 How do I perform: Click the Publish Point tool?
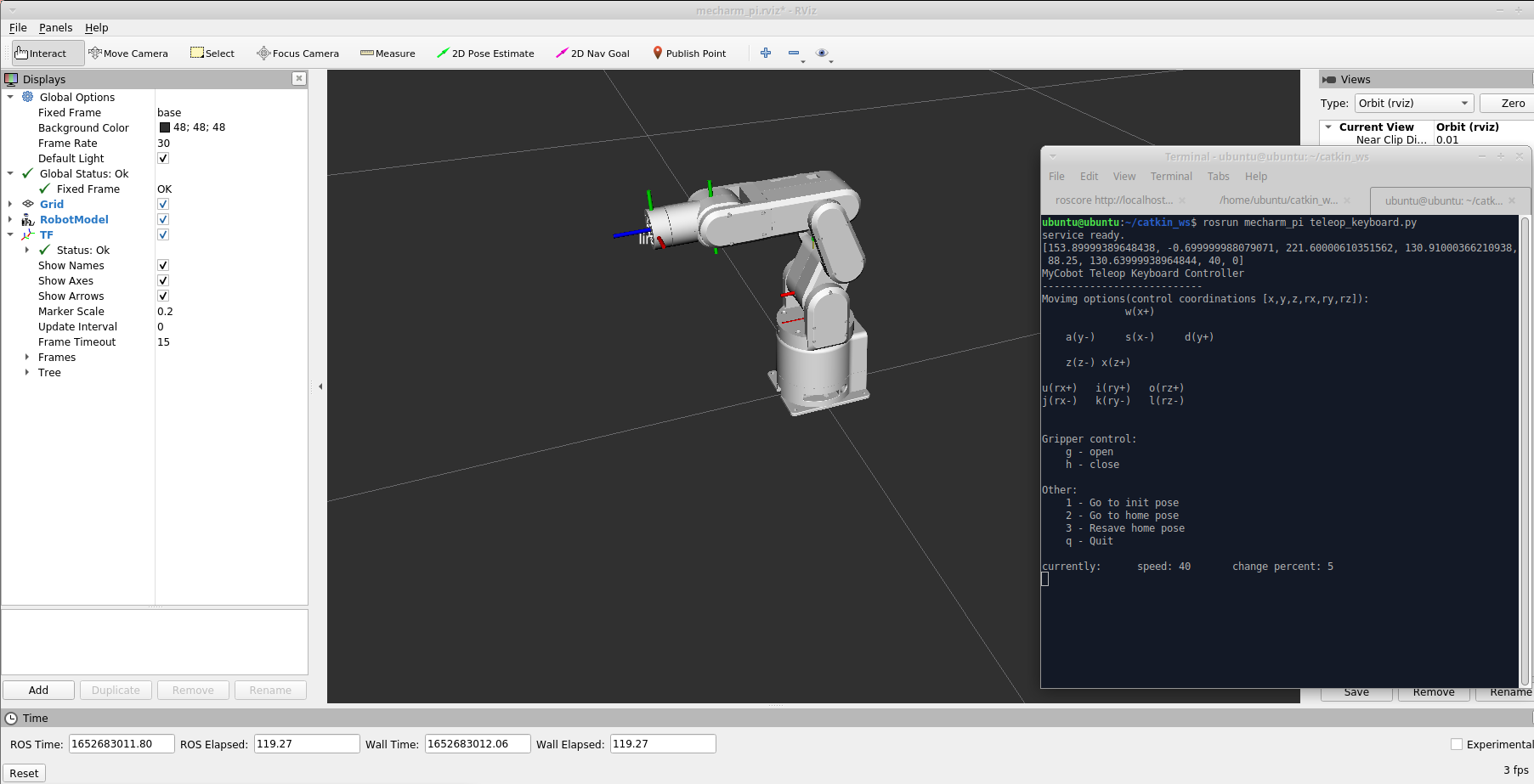(x=689, y=54)
